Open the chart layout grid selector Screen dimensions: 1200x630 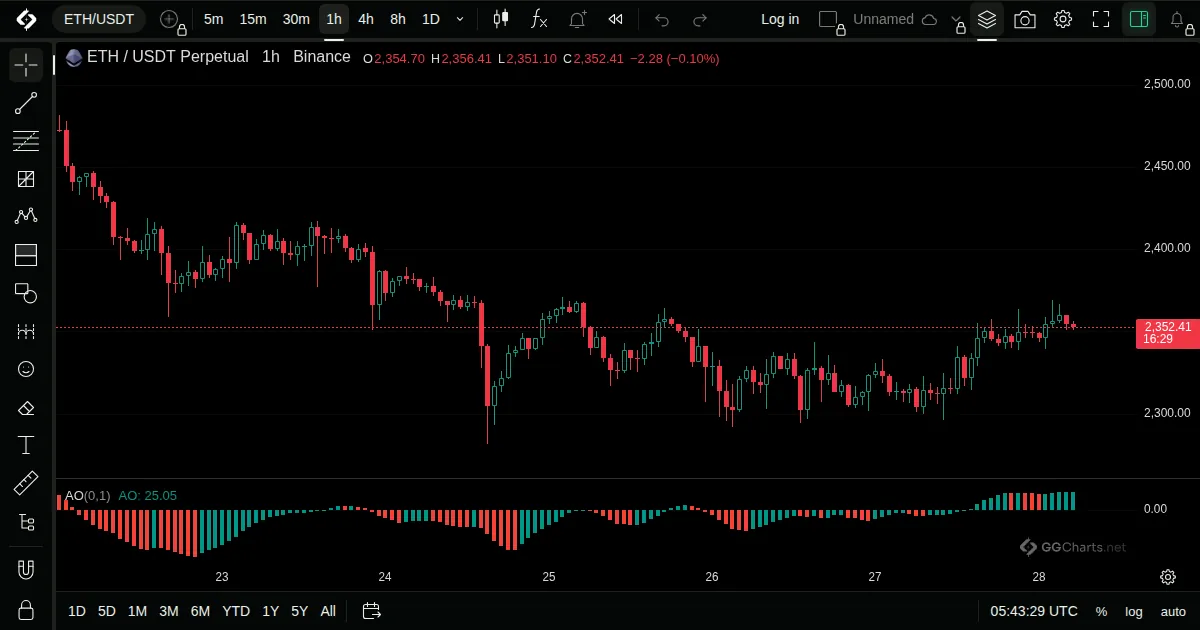point(829,19)
